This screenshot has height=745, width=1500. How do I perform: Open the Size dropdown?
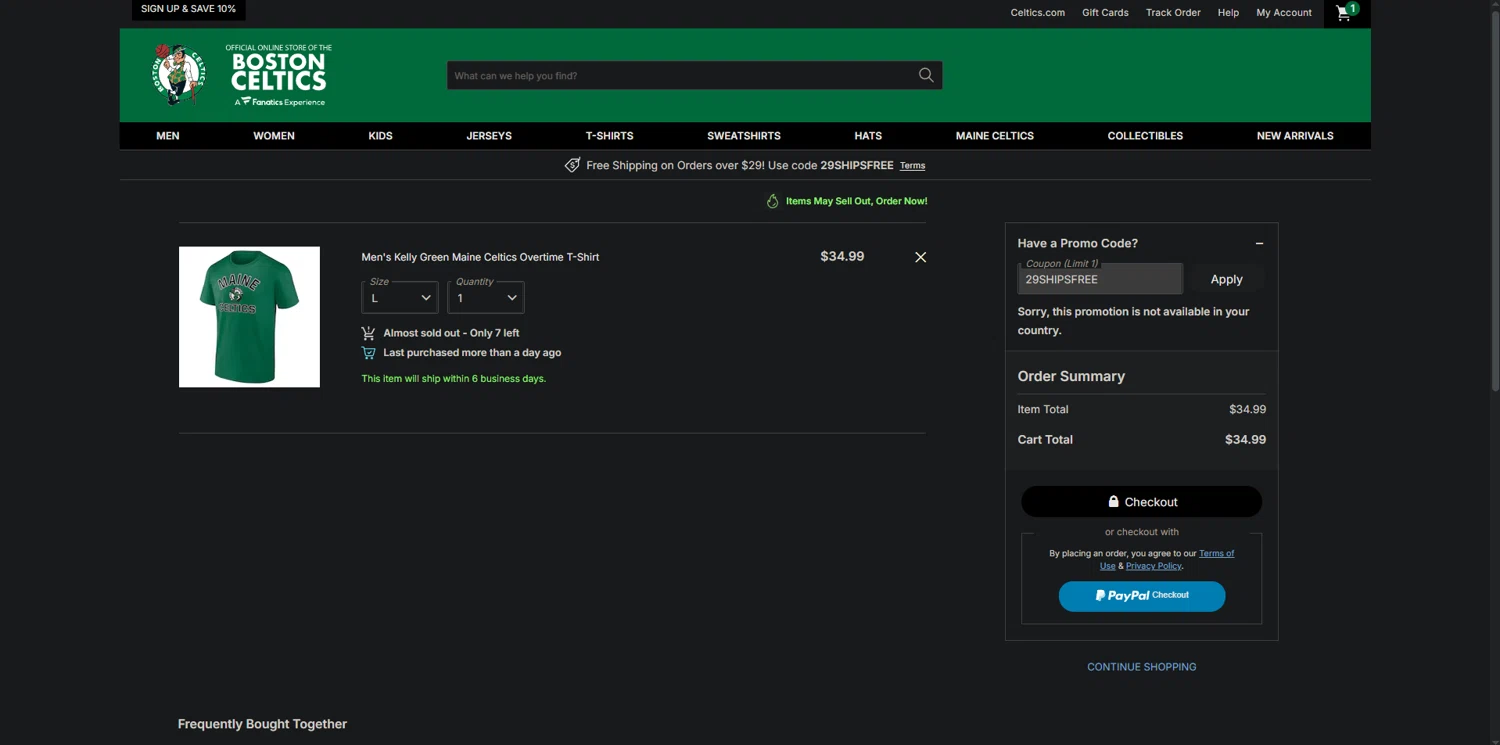pyautogui.click(x=400, y=297)
